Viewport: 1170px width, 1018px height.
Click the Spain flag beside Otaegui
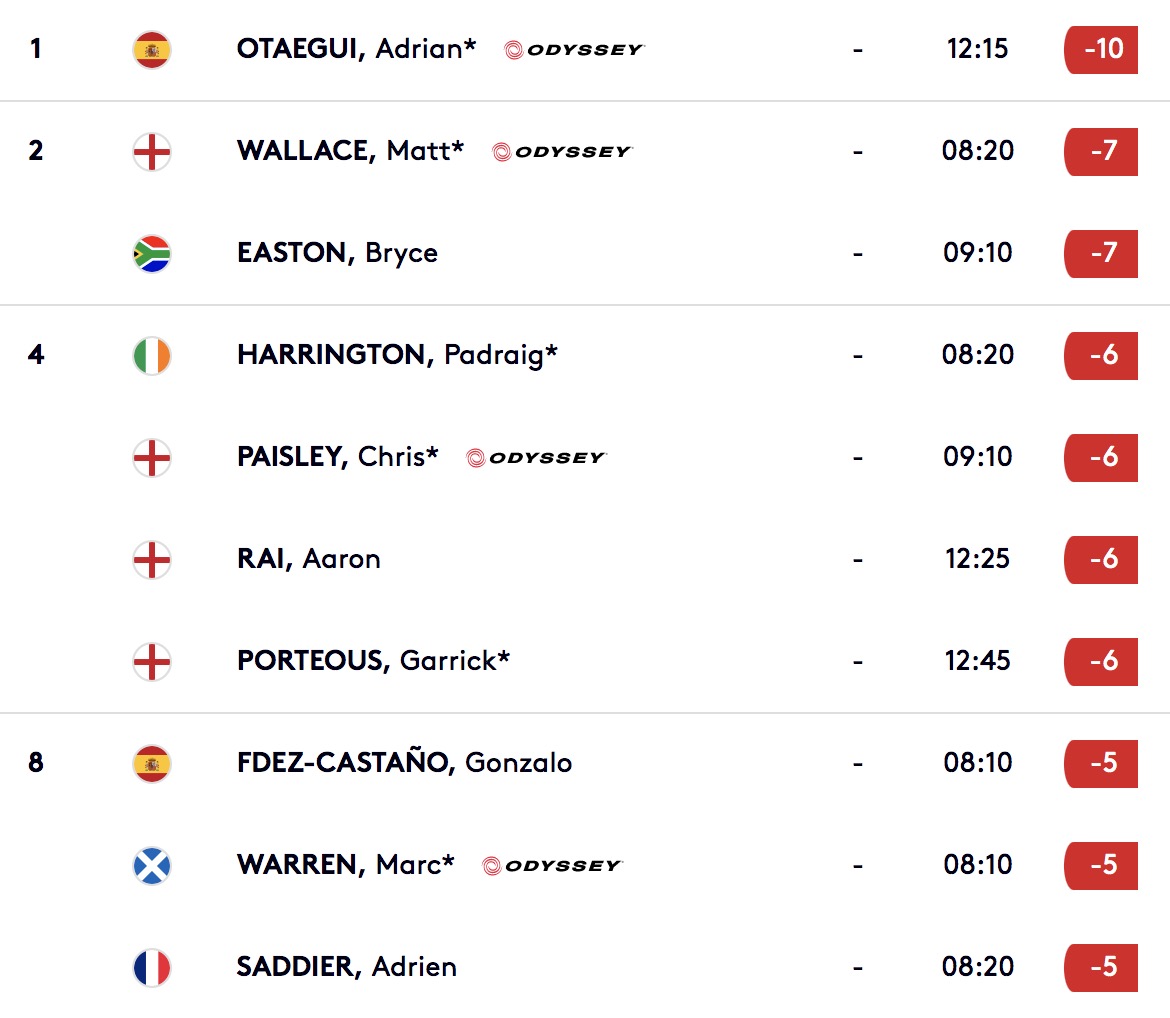[x=151, y=50]
